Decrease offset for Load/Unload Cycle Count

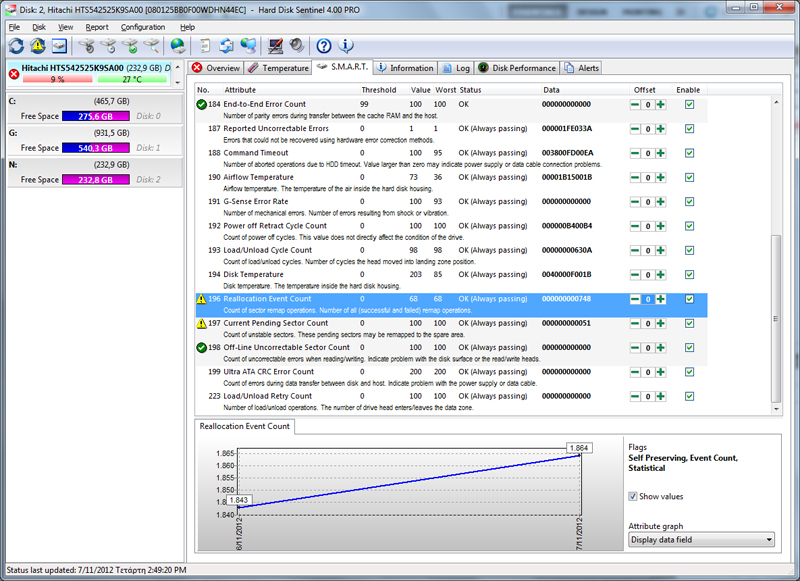[635, 250]
